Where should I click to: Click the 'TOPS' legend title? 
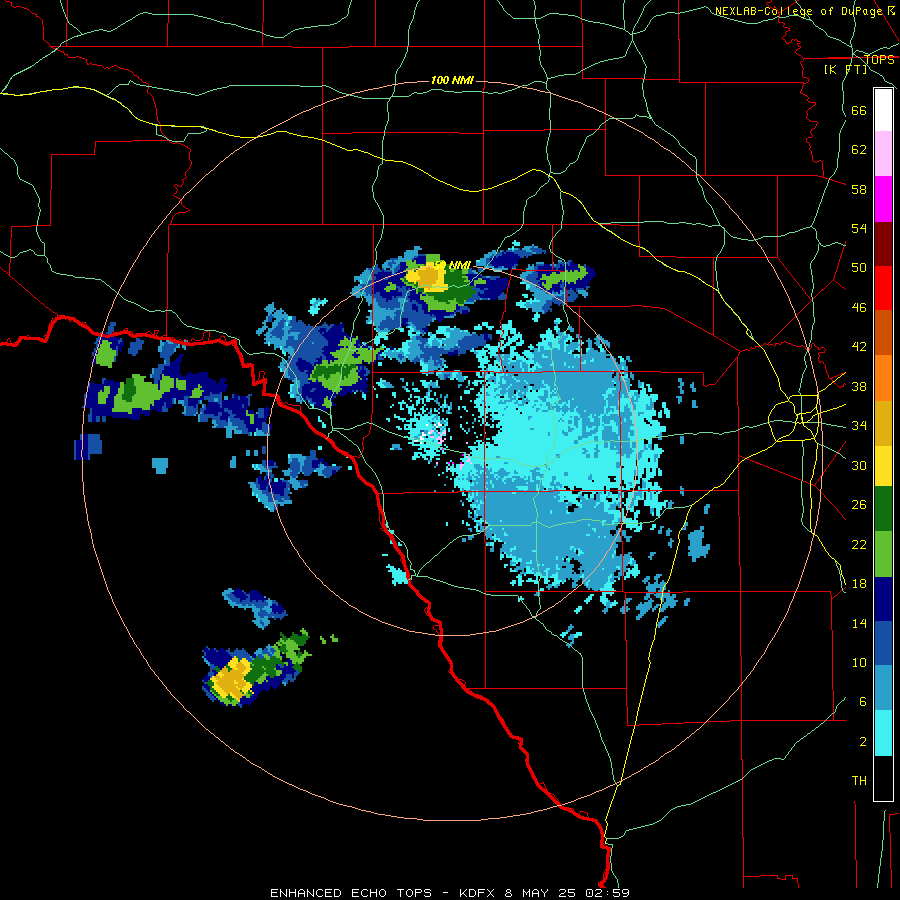coord(879,59)
